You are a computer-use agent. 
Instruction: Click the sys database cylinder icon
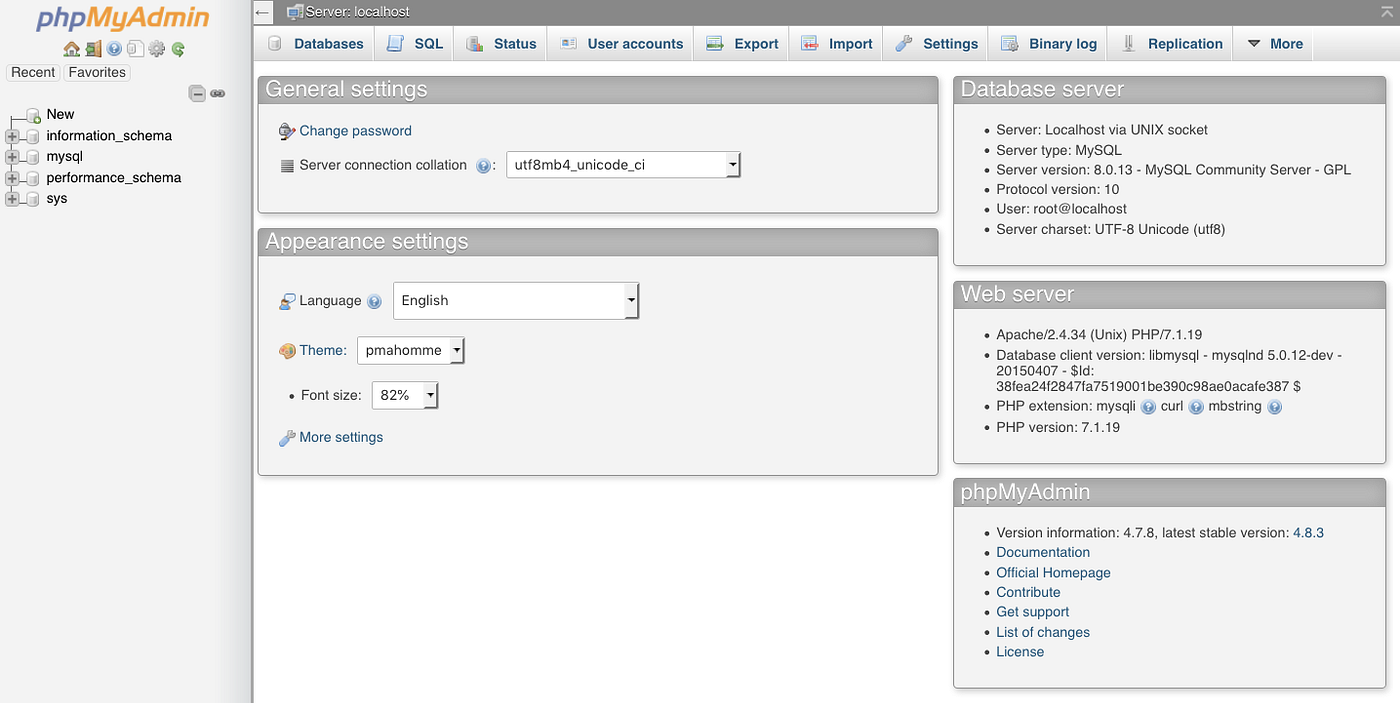coord(33,199)
